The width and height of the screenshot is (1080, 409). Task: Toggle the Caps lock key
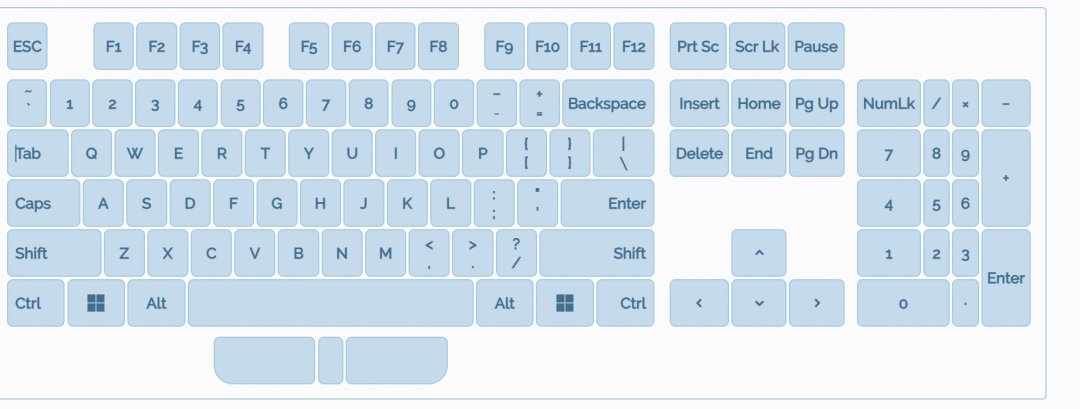coord(43,203)
